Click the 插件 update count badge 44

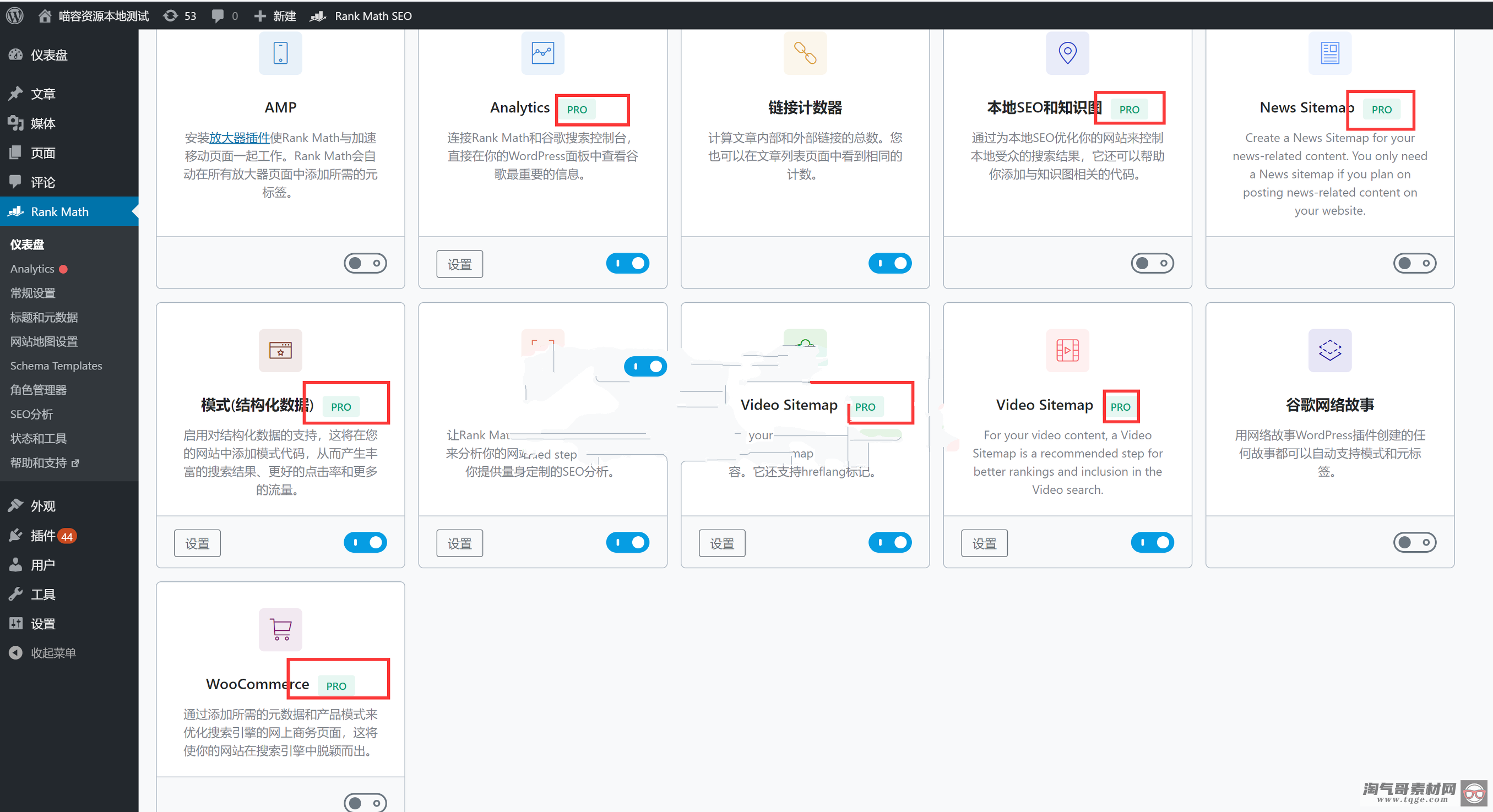coord(67,536)
